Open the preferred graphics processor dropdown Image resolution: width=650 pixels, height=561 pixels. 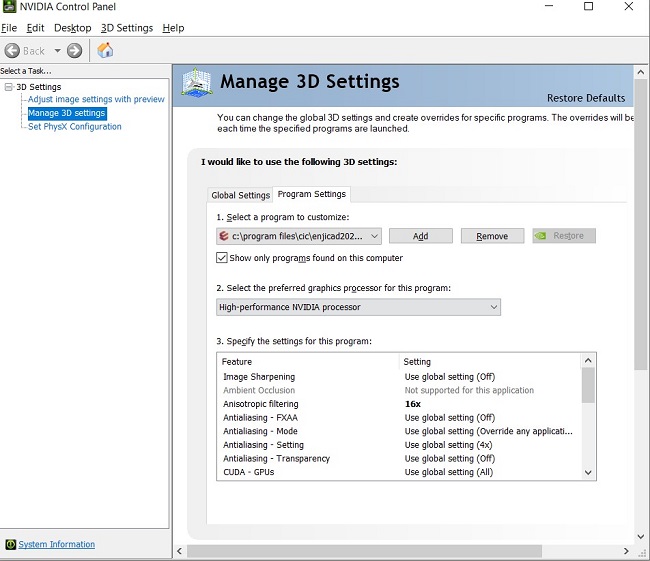[358, 307]
